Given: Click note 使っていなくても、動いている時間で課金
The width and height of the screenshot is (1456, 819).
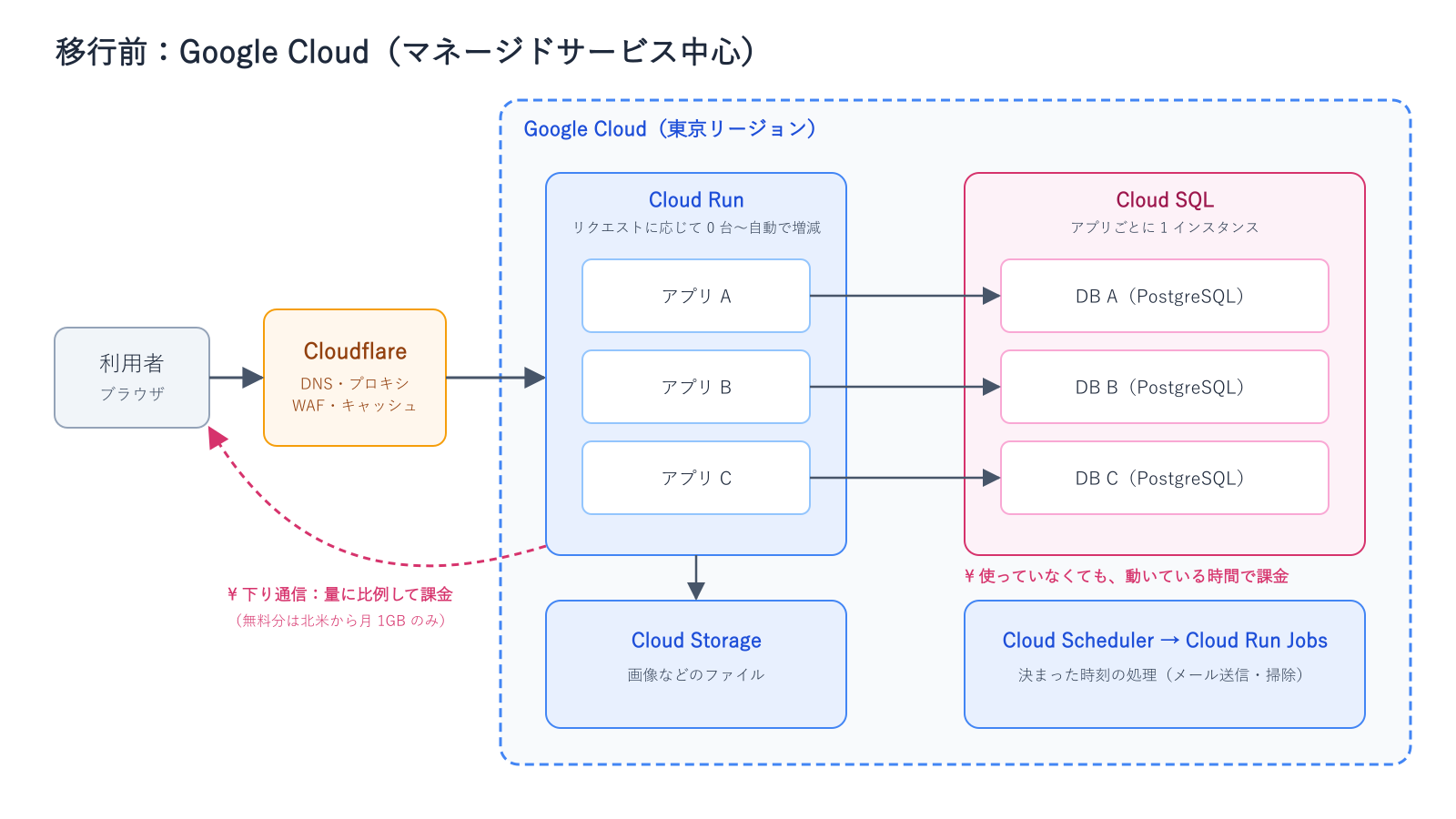Looking at the screenshot, I should (x=1127, y=576).
